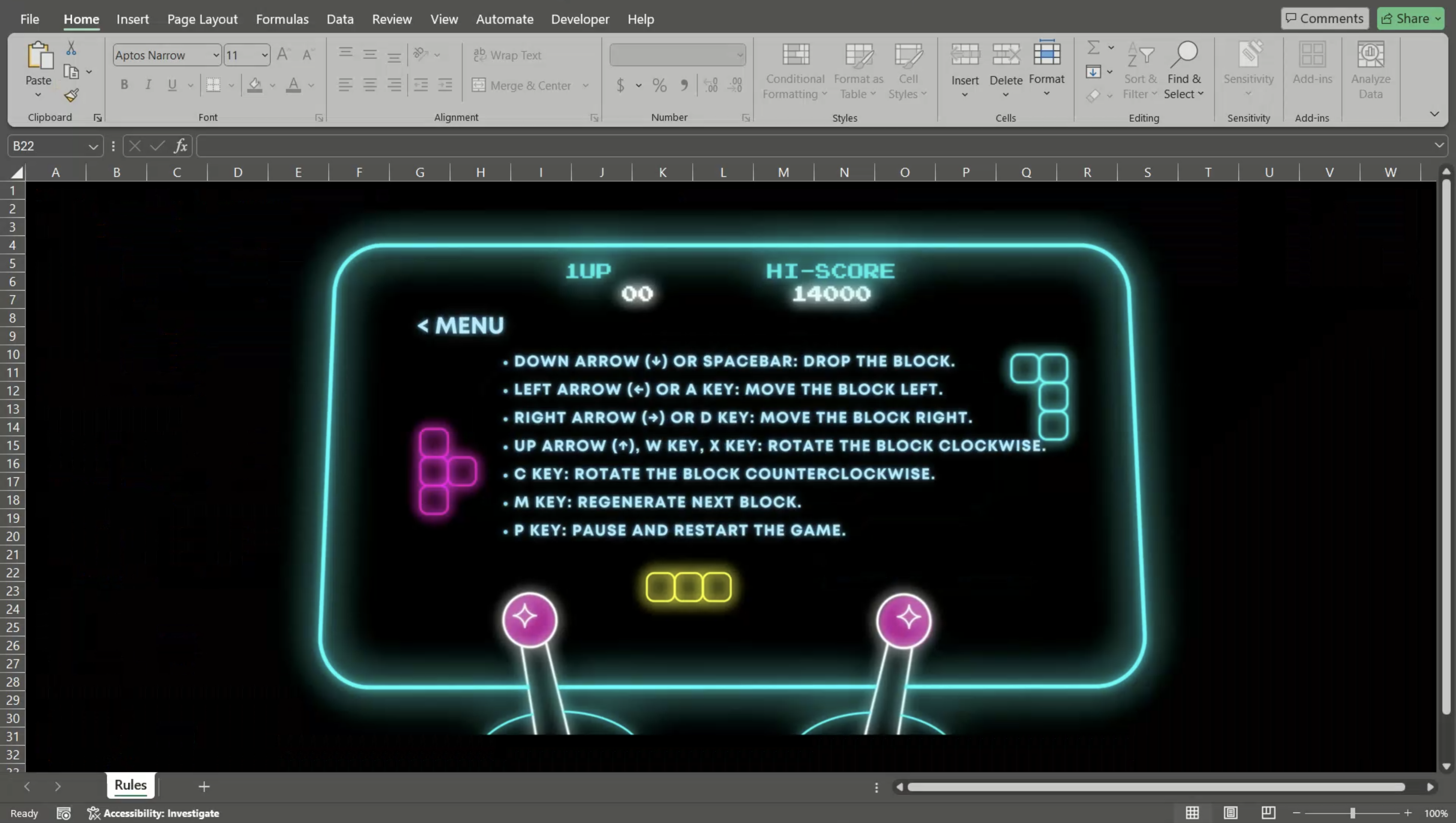Expand the Name Box dropdown arrow
This screenshot has height=823, width=1456.
pyautogui.click(x=93, y=147)
